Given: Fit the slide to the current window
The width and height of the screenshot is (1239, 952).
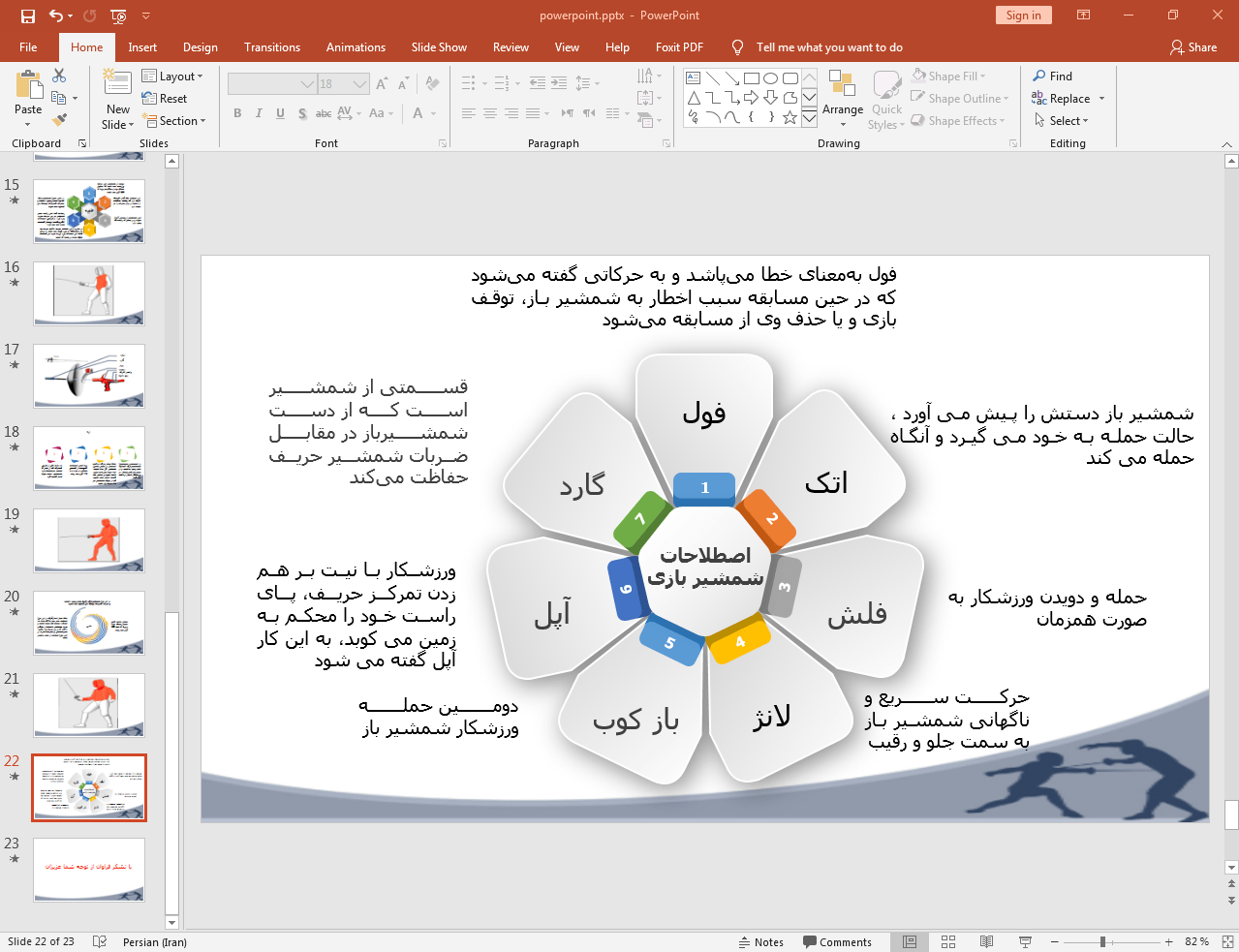Looking at the screenshot, I should (x=1227, y=942).
